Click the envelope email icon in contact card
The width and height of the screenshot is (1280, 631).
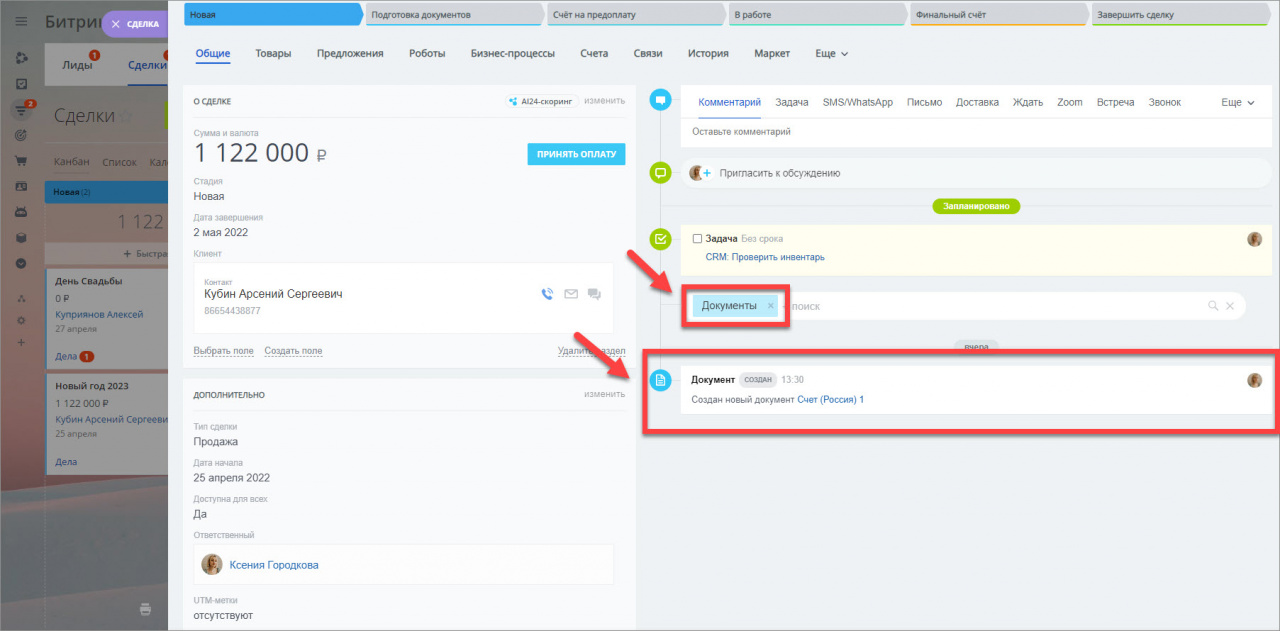point(571,294)
